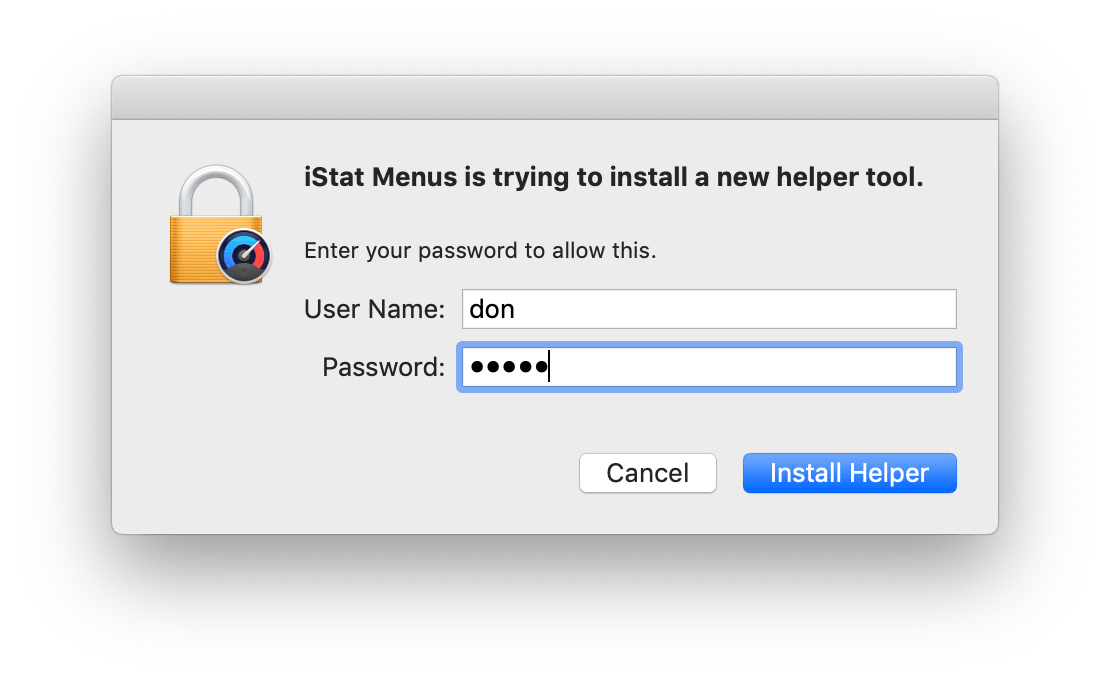Image resolution: width=1110 pixels, height=682 pixels.
Task: Focus the User Name text field
Action: (x=709, y=309)
